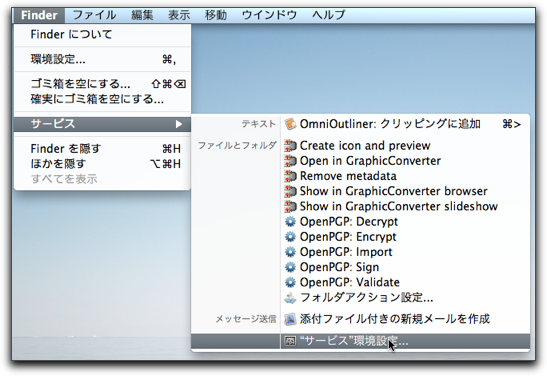Open the ウインドウ menu
Viewport: 547px width, 376px height.
tap(269, 15)
